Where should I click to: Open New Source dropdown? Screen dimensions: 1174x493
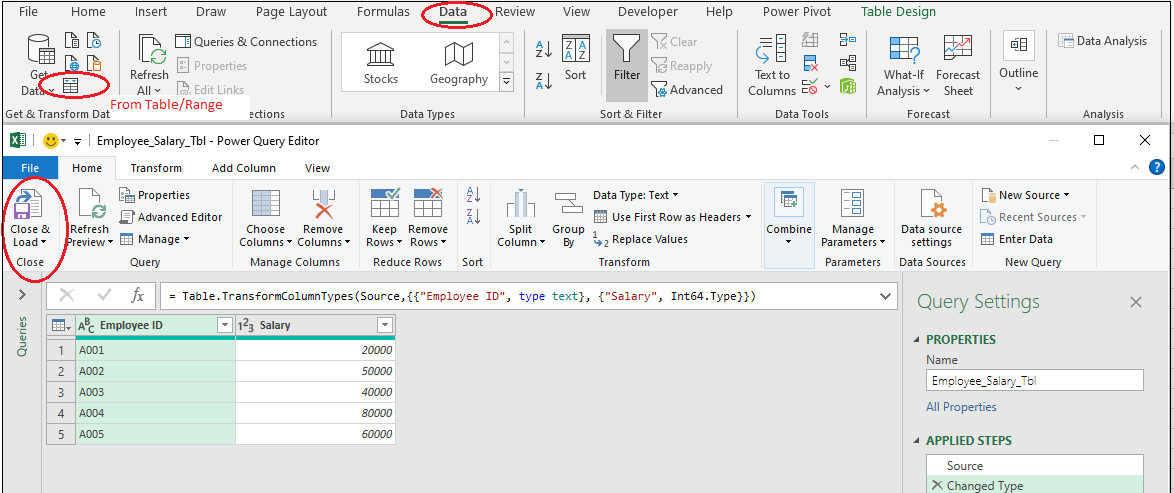[1024, 195]
